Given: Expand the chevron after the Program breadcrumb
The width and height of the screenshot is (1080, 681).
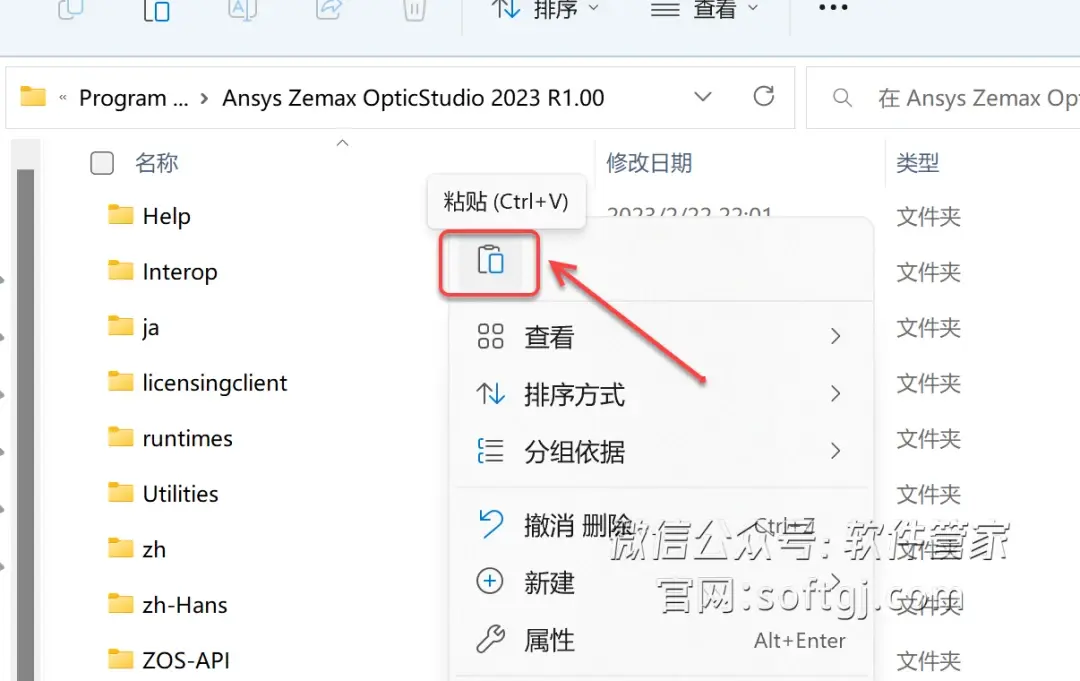Looking at the screenshot, I should [x=204, y=98].
